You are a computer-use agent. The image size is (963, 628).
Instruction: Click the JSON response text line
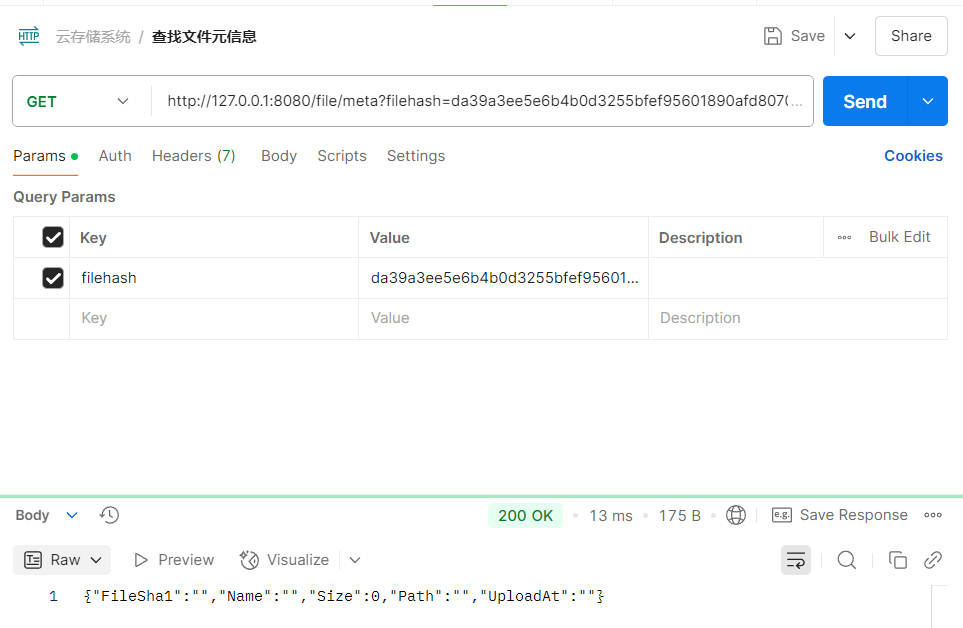click(344, 596)
